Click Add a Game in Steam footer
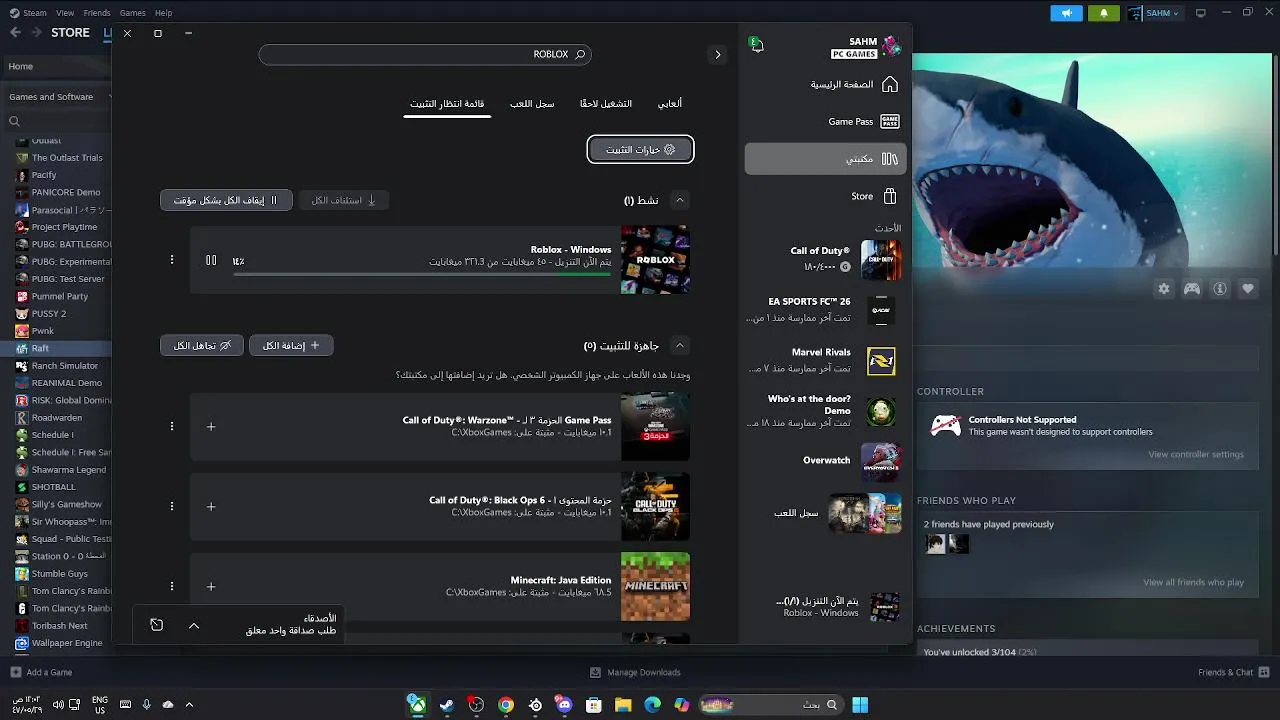 42,672
